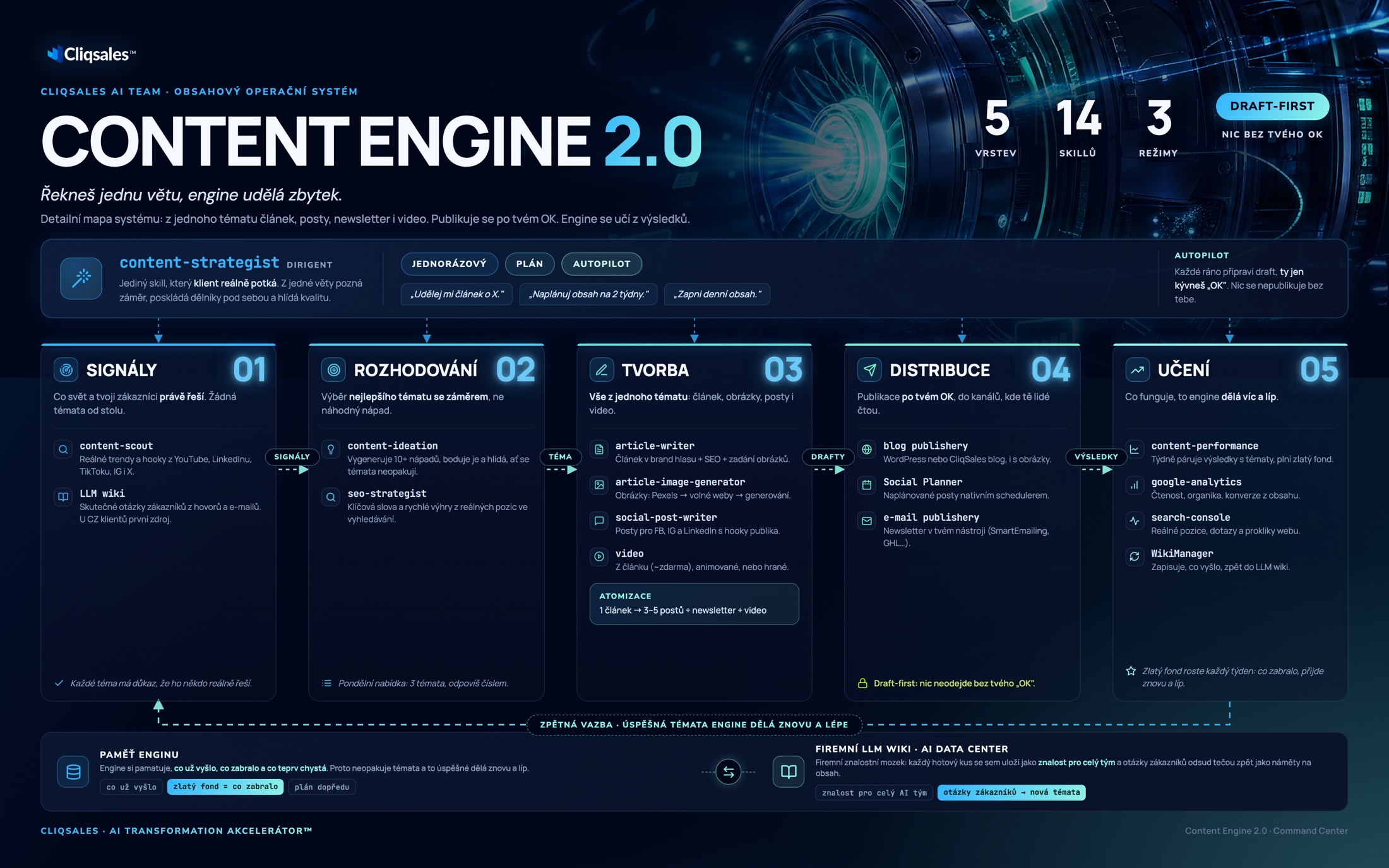Click the Zpětná vazba feedback banner
1389x868 pixels.
tap(694, 725)
